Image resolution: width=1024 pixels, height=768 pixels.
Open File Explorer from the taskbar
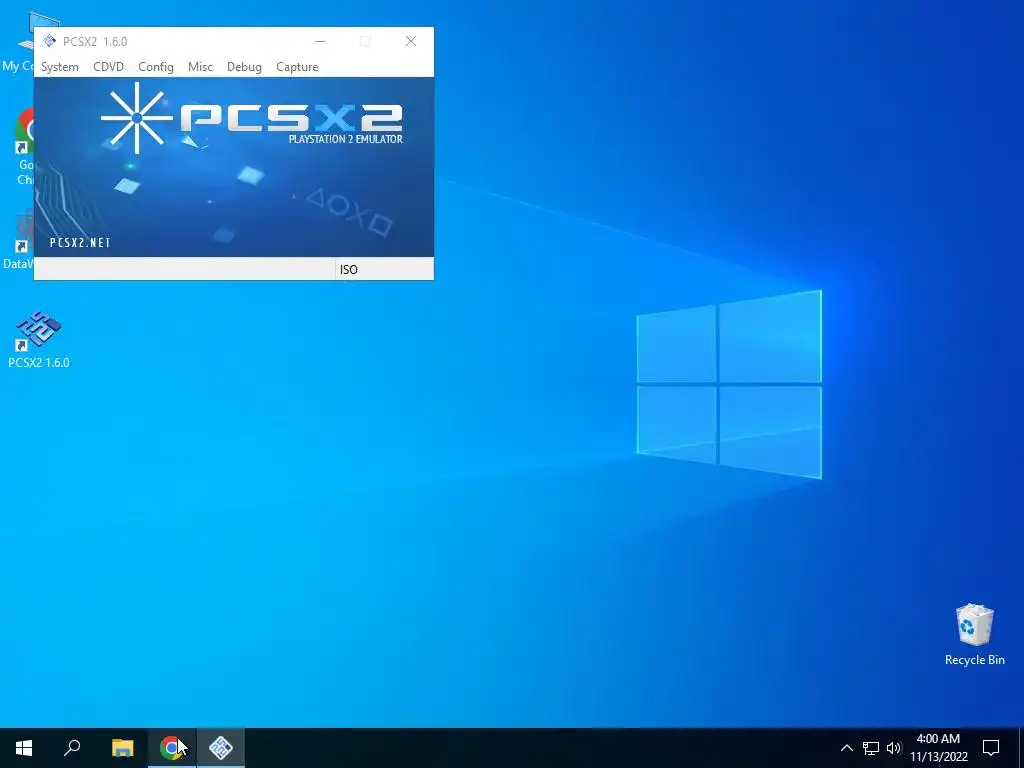tap(122, 748)
